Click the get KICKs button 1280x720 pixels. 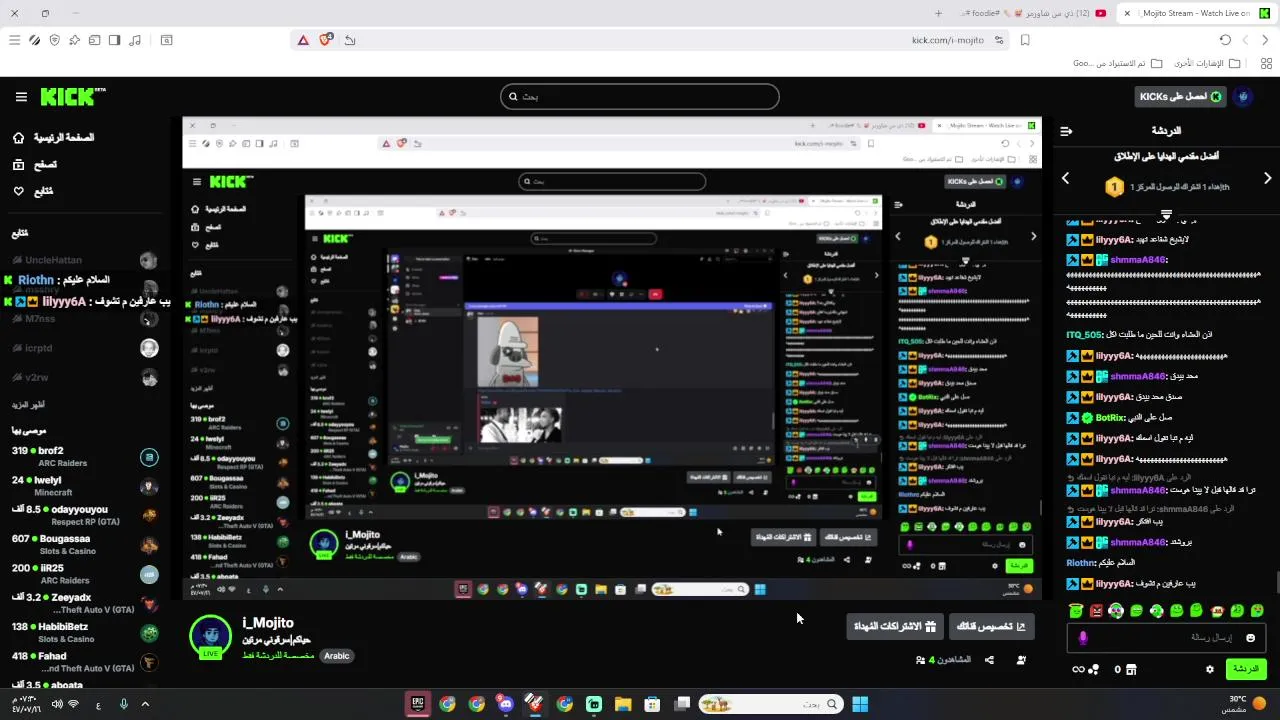coord(1181,97)
